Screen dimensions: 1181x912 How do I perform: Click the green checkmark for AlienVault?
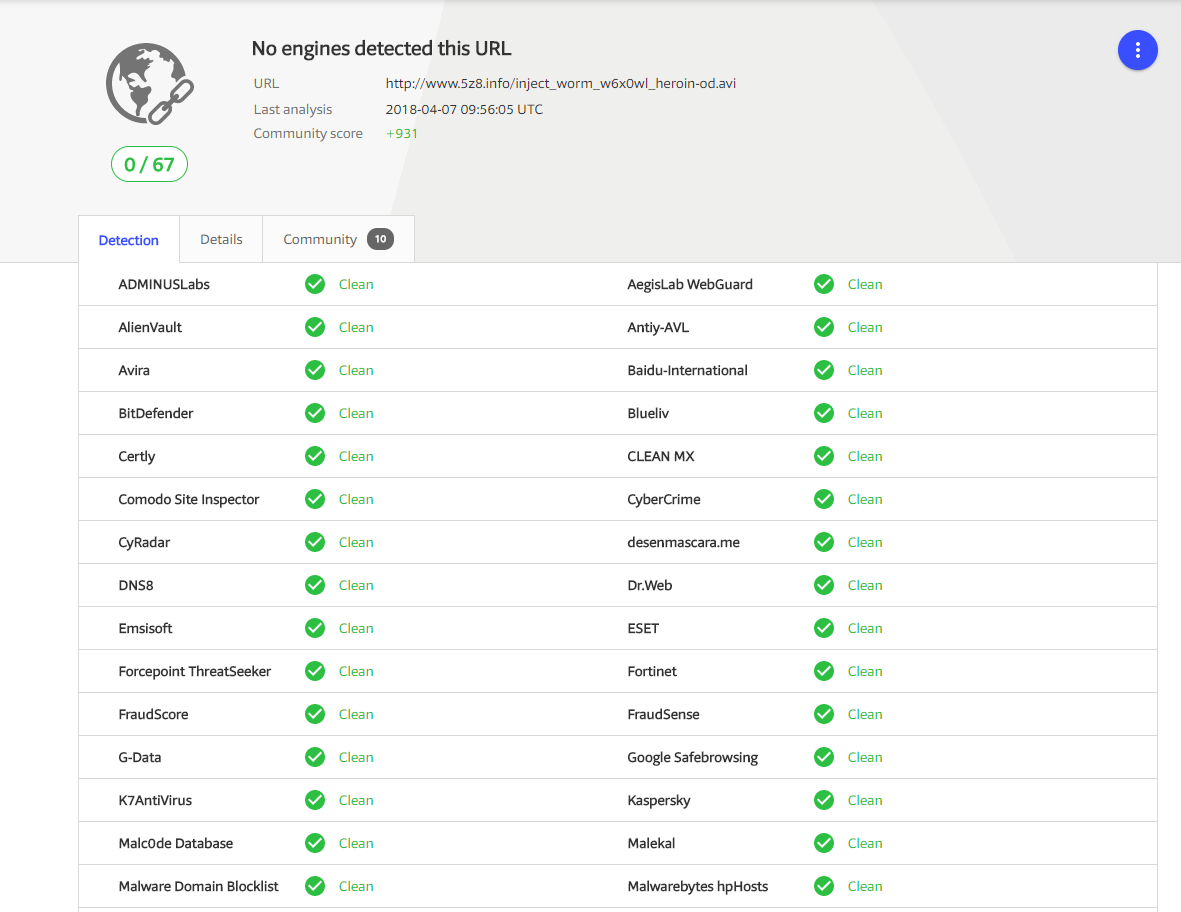315,327
